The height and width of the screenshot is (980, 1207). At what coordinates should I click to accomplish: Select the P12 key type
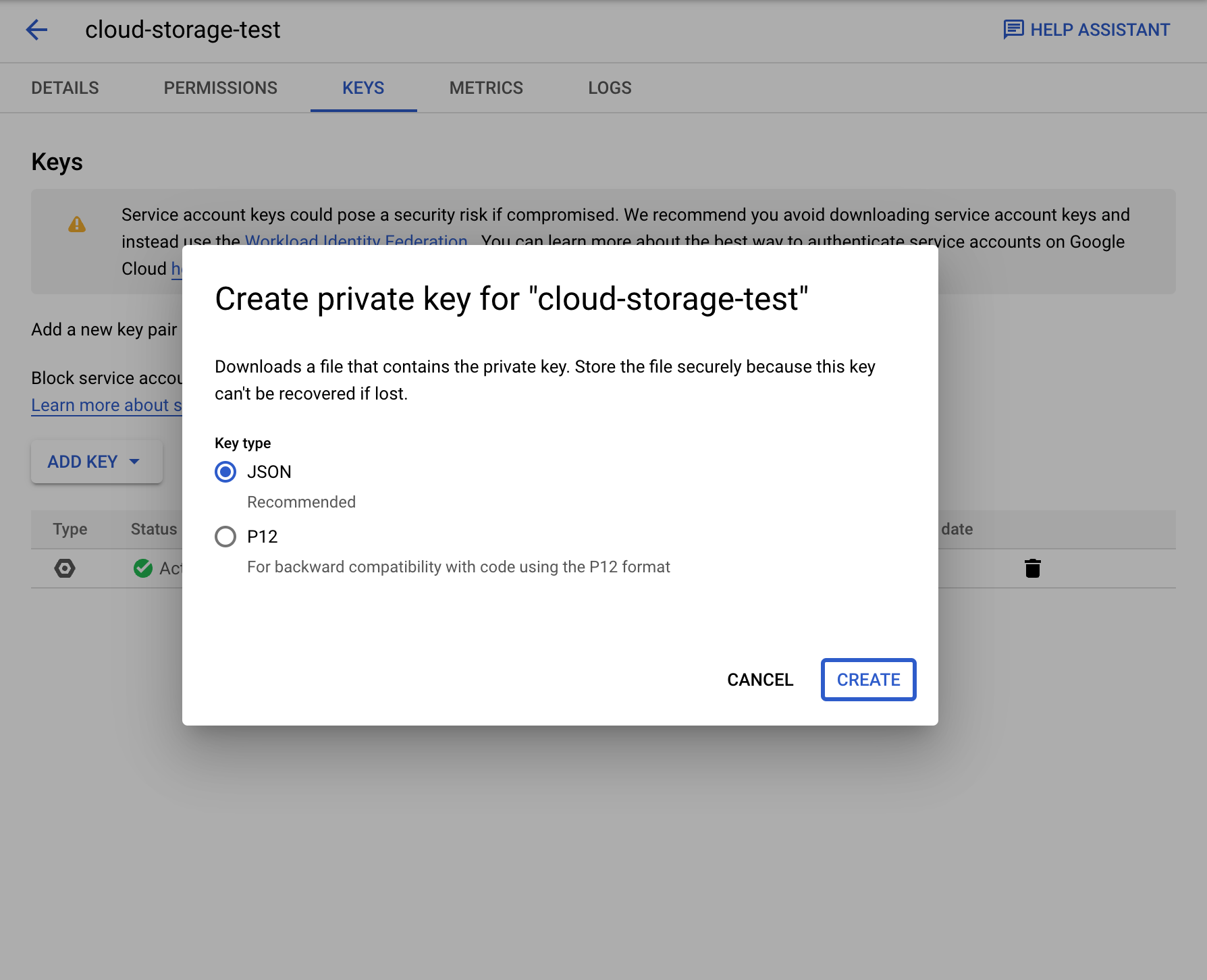point(225,537)
